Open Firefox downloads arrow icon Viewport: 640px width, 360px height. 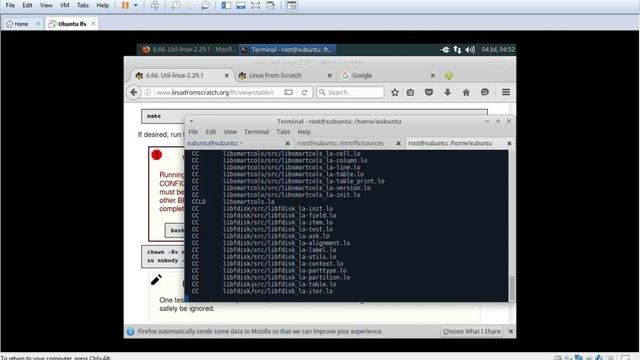click(x=447, y=93)
